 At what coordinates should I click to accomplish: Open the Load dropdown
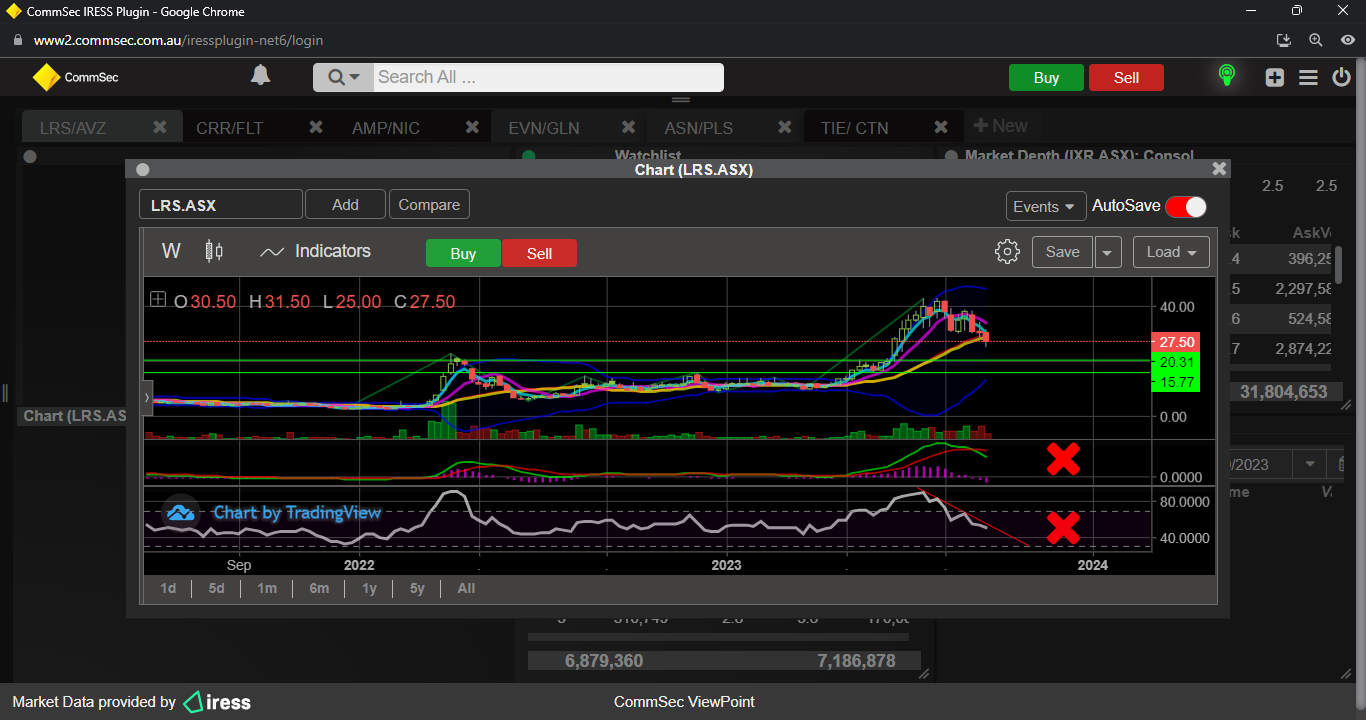(x=1171, y=252)
